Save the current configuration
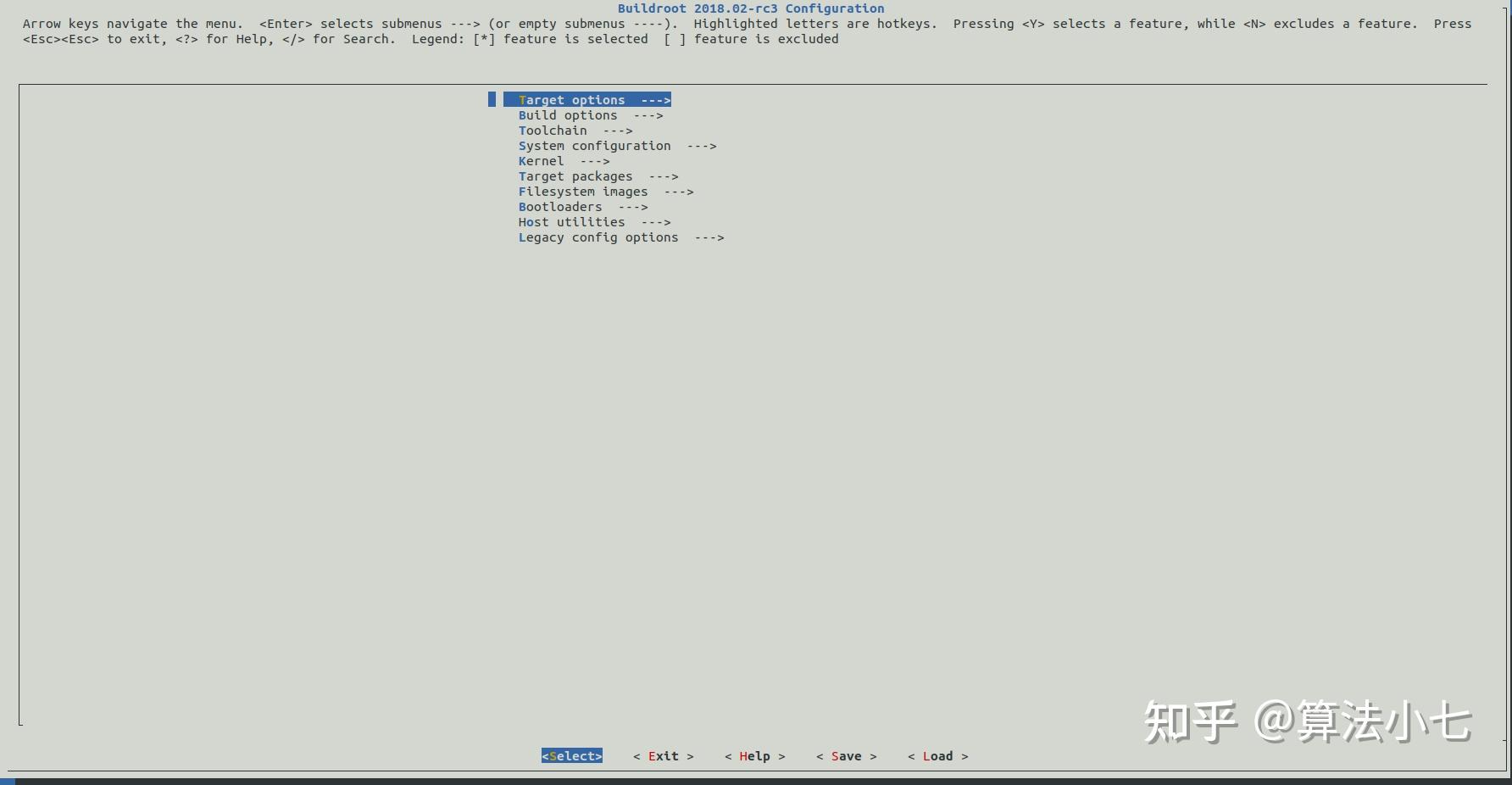Image resolution: width=1512 pixels, height=785 pixels. [x=845, y=755]
